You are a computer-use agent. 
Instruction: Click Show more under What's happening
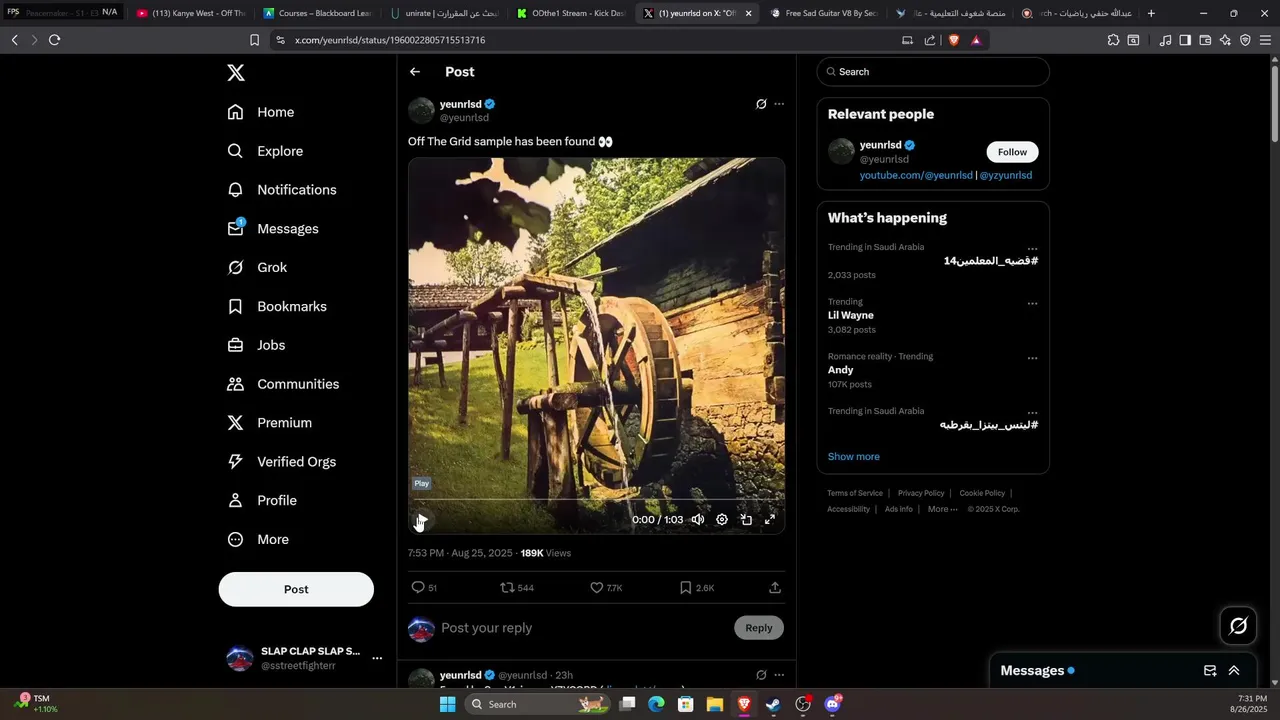coord(854,457)
